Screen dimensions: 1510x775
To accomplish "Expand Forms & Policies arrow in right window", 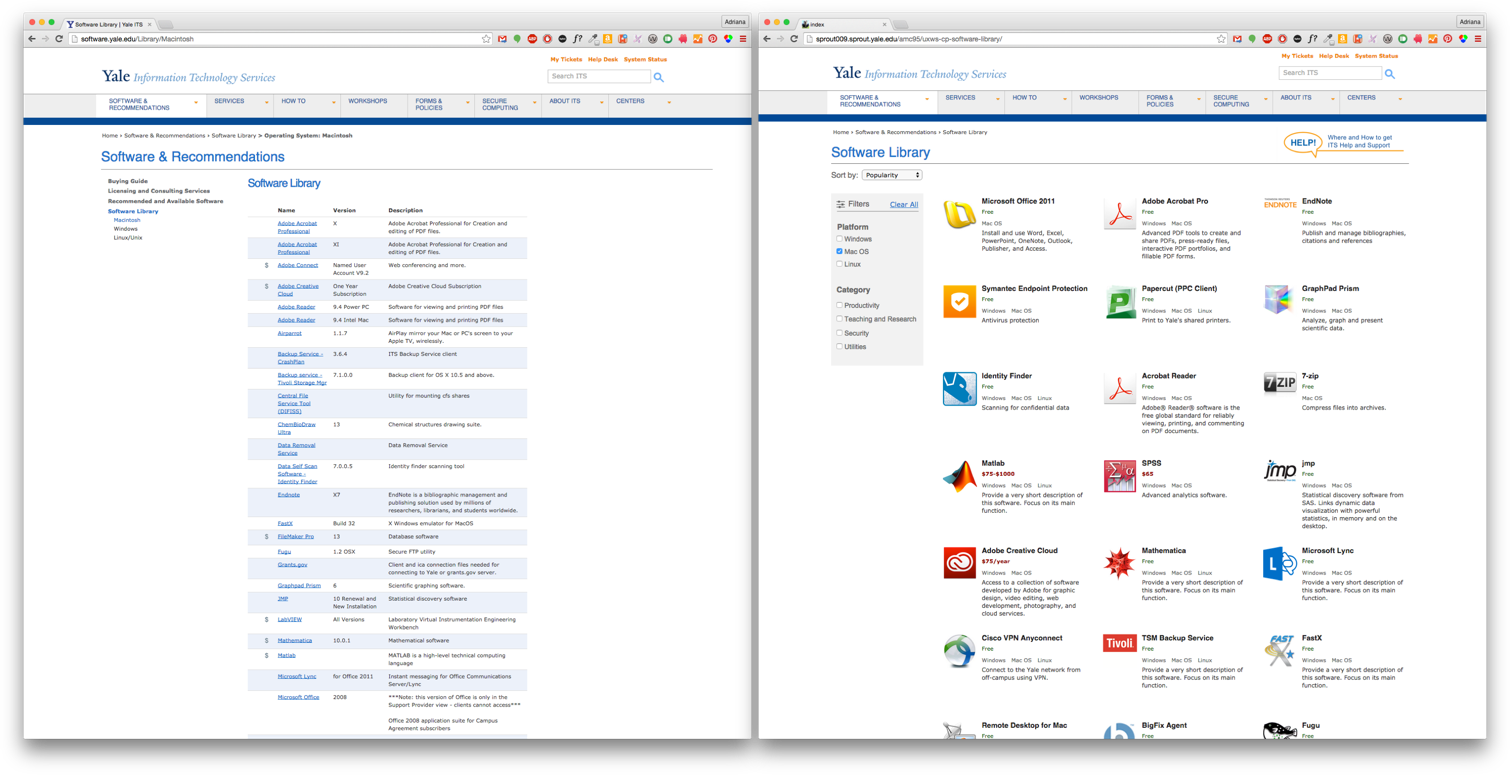I will [1198, 100].
